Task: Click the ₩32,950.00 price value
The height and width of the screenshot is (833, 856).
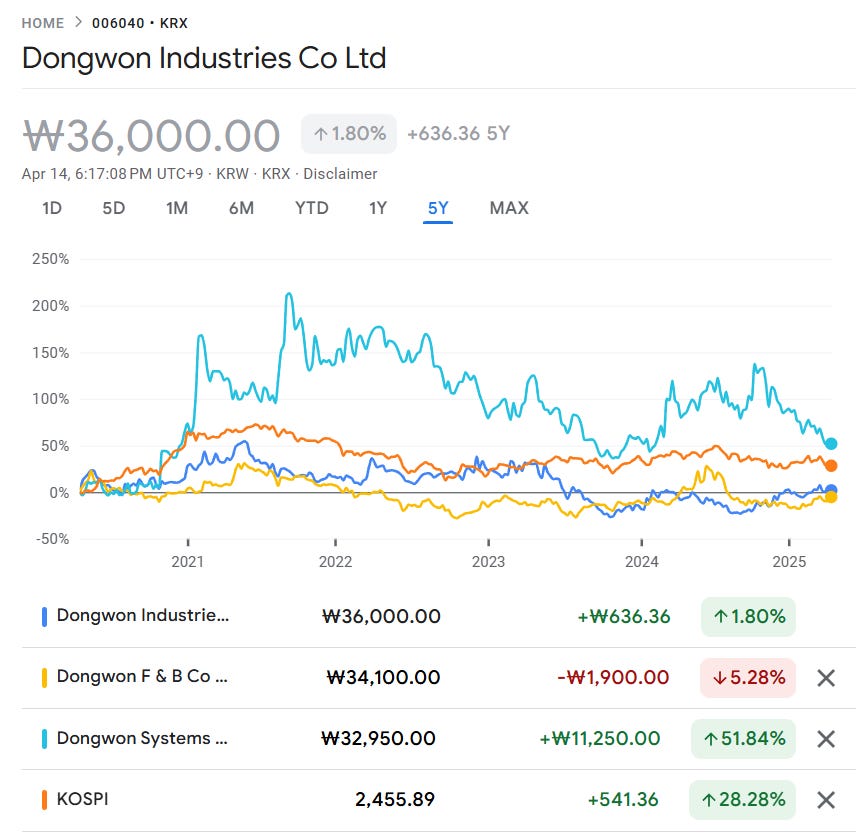Action: (x=378, y=739)
